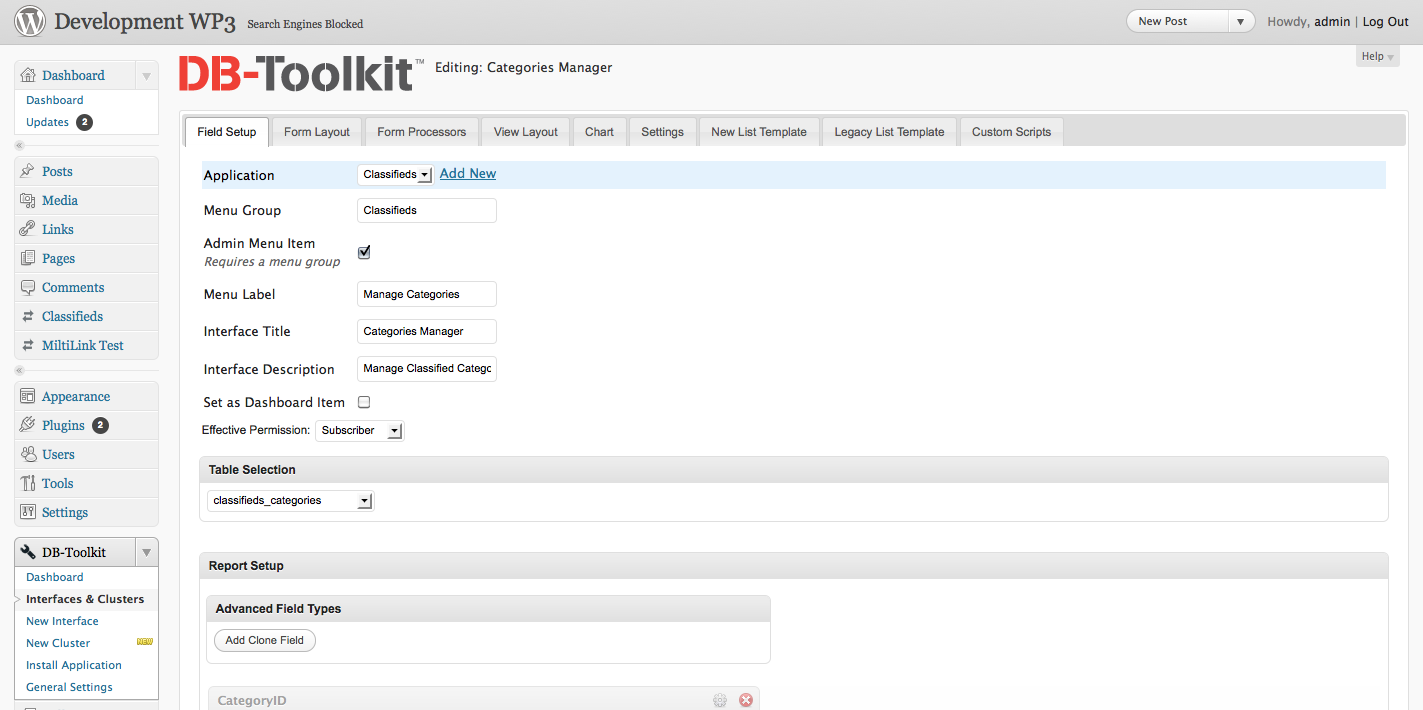Open the classifieds_categories table dropdown
This screenshot has width=1423, height=710.
tap(291, 500)
